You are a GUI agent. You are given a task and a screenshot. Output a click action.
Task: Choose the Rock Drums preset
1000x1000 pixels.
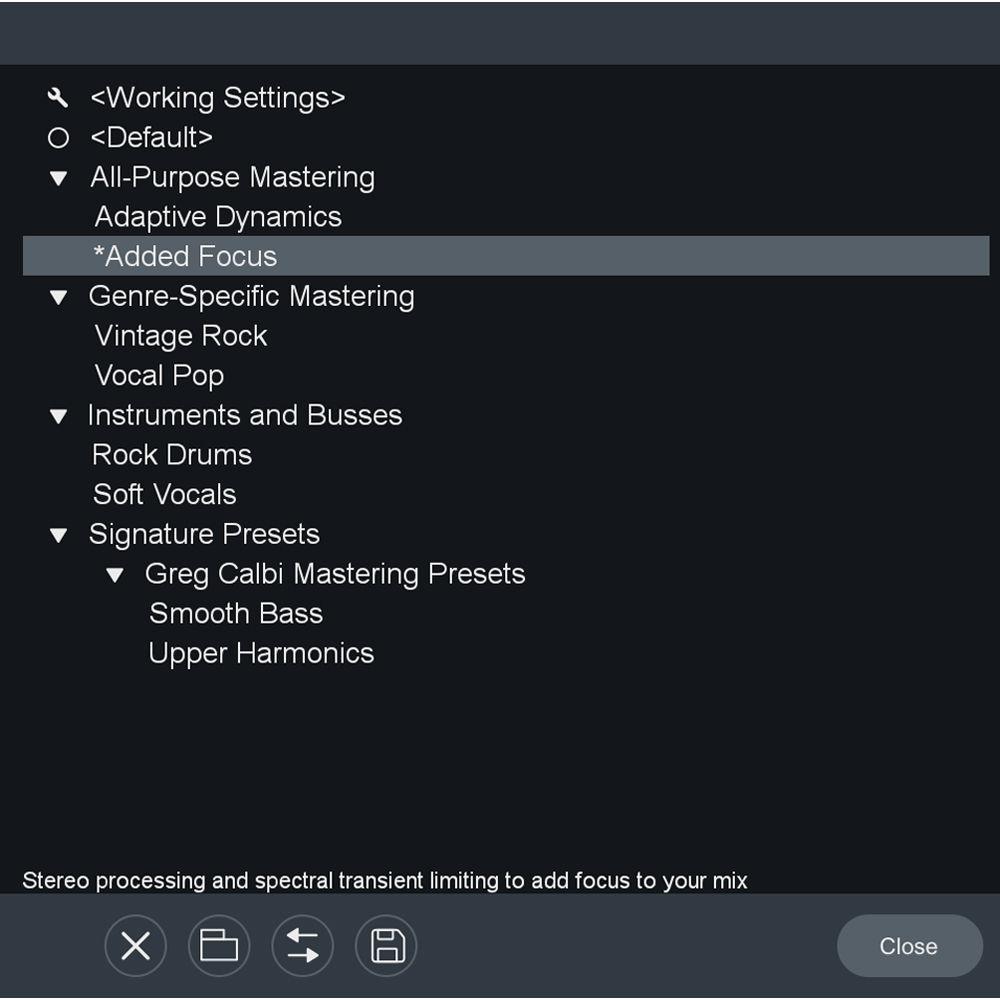[x=171, y=454]
